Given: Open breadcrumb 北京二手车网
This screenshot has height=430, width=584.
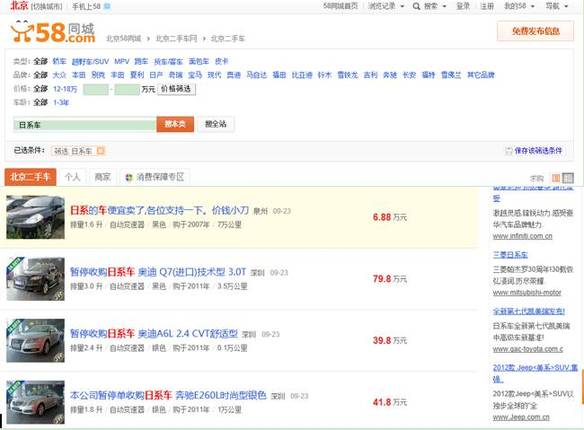Looking at the screenshot, I should 176,38.
